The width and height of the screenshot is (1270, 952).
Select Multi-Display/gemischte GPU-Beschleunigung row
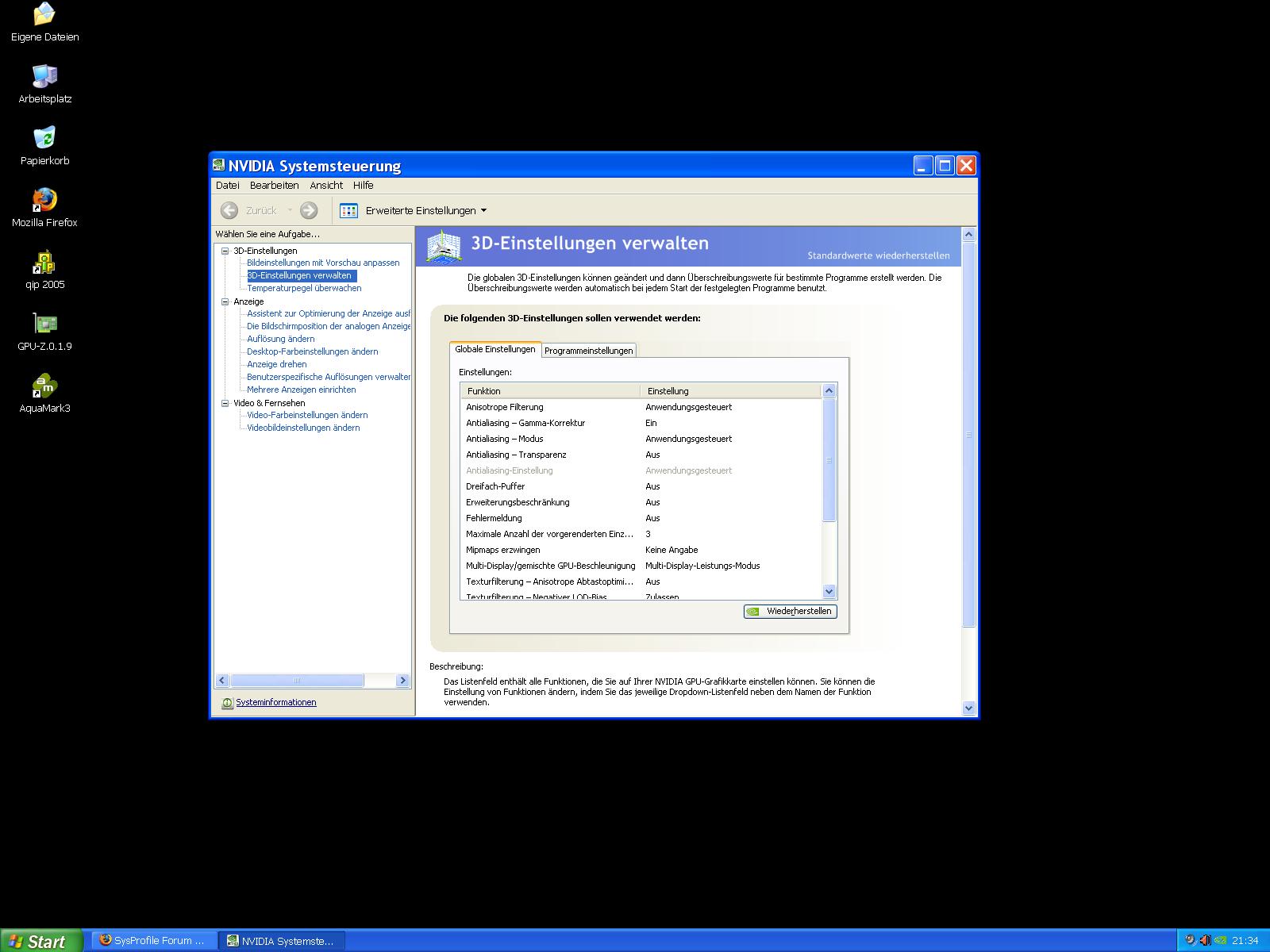641,566
